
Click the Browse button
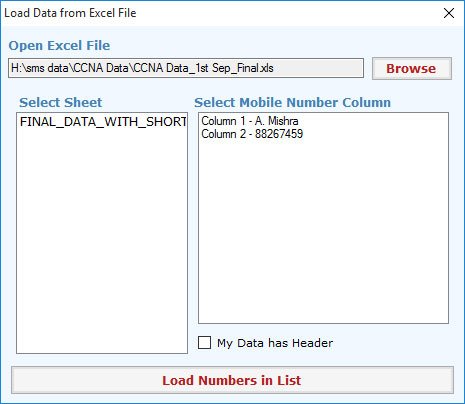click(412, 68)
